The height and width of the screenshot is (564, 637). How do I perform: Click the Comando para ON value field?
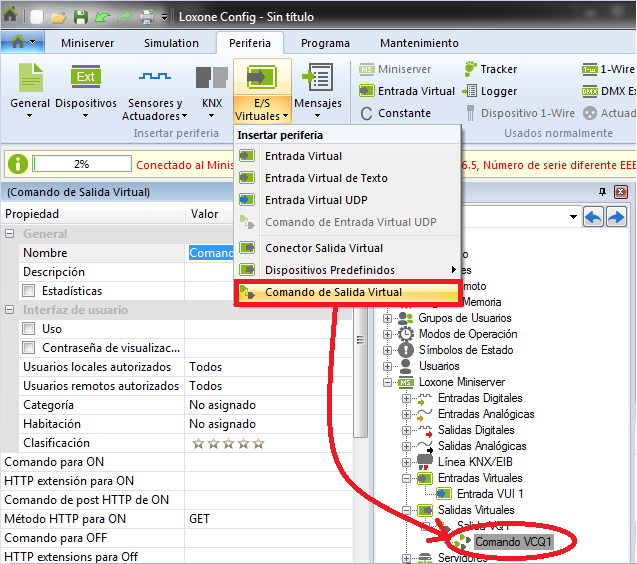click(268, 462)
